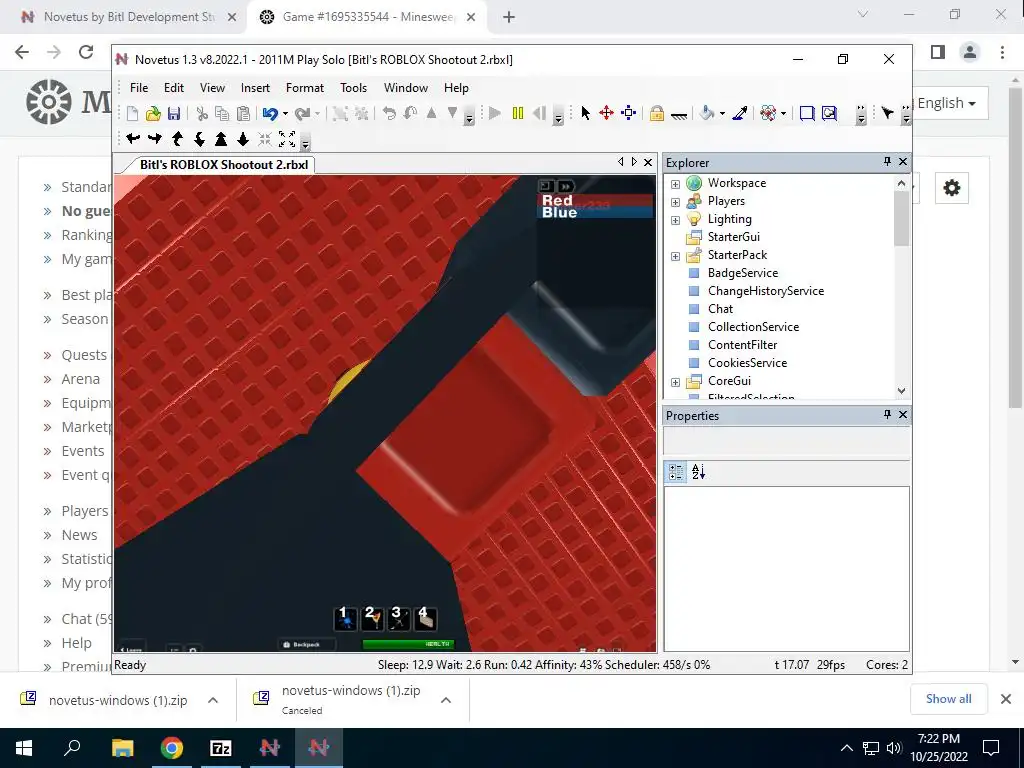This screenshot has height=768, width=1024.
Task: Click the camera tilt up curved arrow
Action: point(177,138)
